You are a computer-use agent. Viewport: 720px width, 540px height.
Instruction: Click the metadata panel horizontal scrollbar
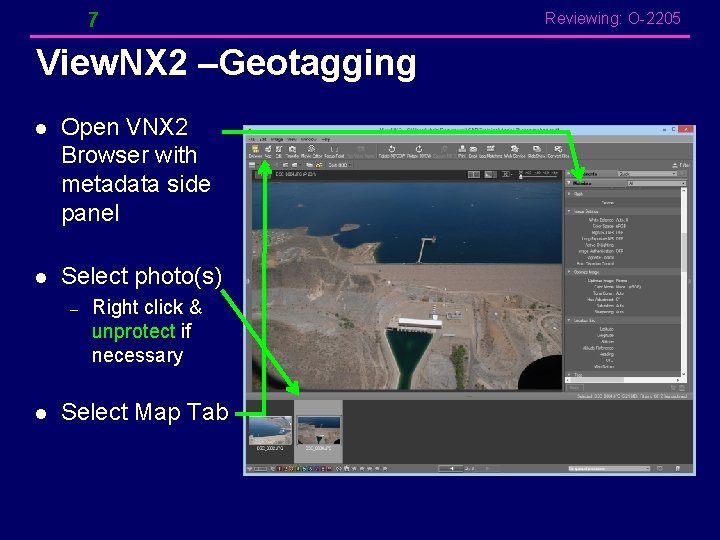coord(622,380)
